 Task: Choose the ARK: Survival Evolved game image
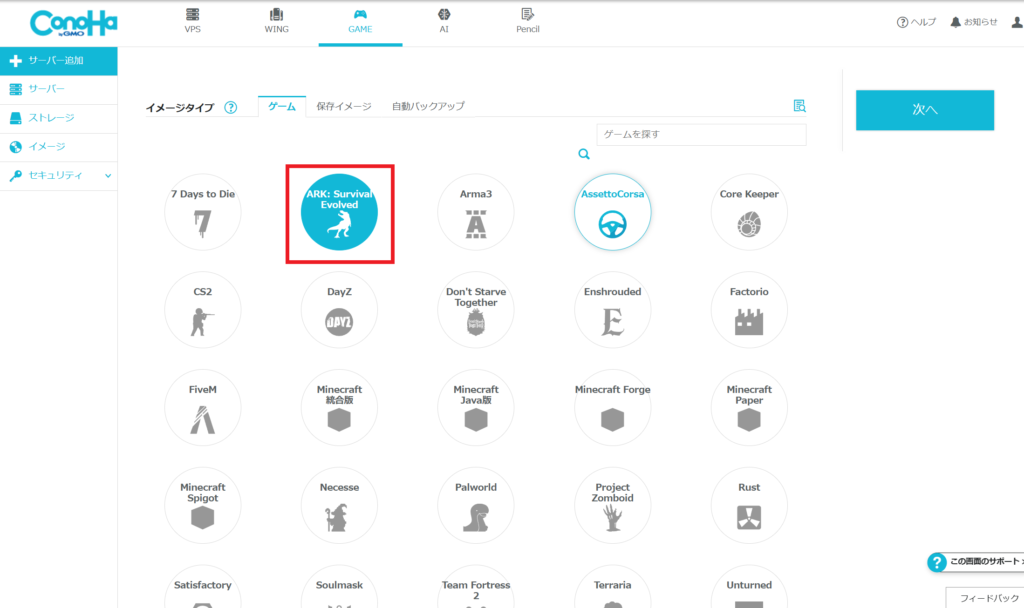coord(340,212)
